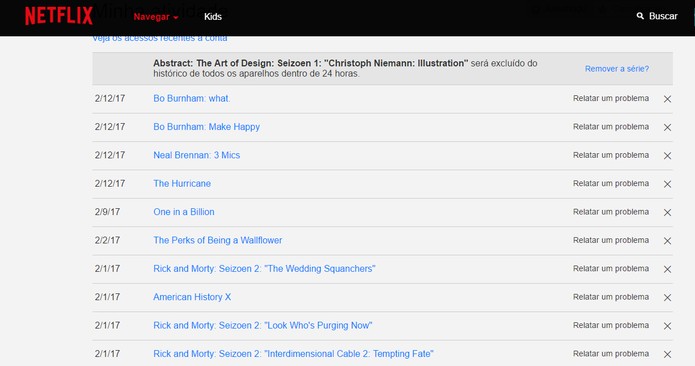The width and height of the screenshot is (695, 366).
Task: Open Rick and Morty Interdimensional Cable 2 title
Action: [x=293, y=354]
